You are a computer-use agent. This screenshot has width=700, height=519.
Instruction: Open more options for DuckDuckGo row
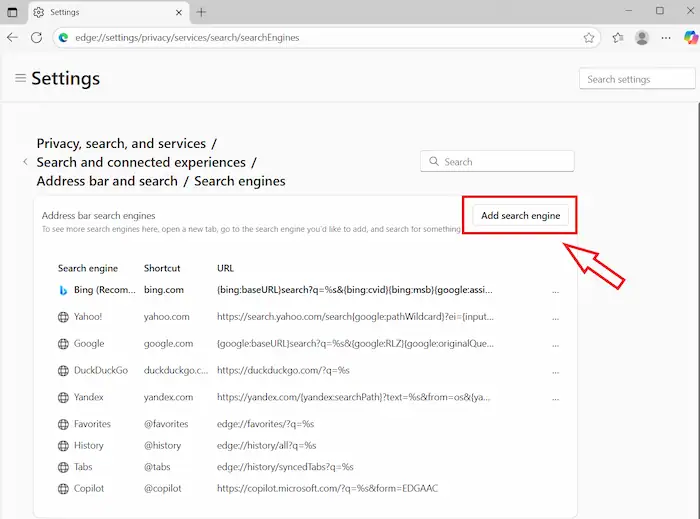pyautogui.click(x=556, y=371)
